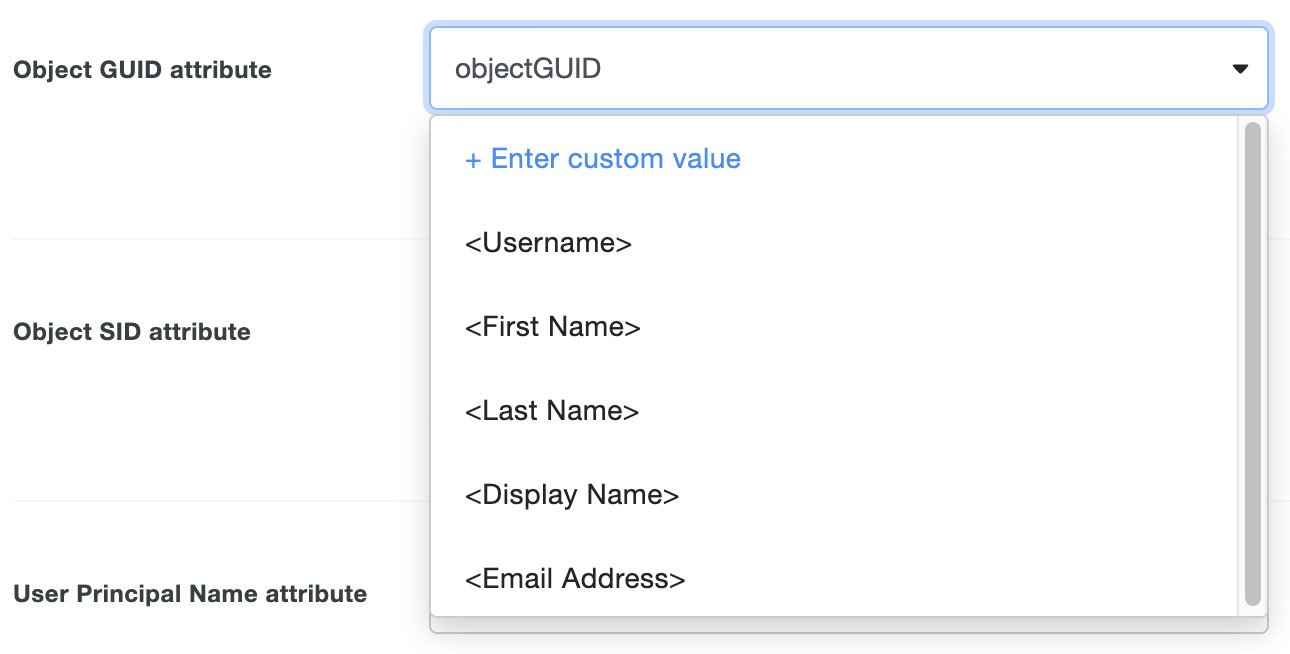Pick Last Name in the dropdown

(552, 410)
